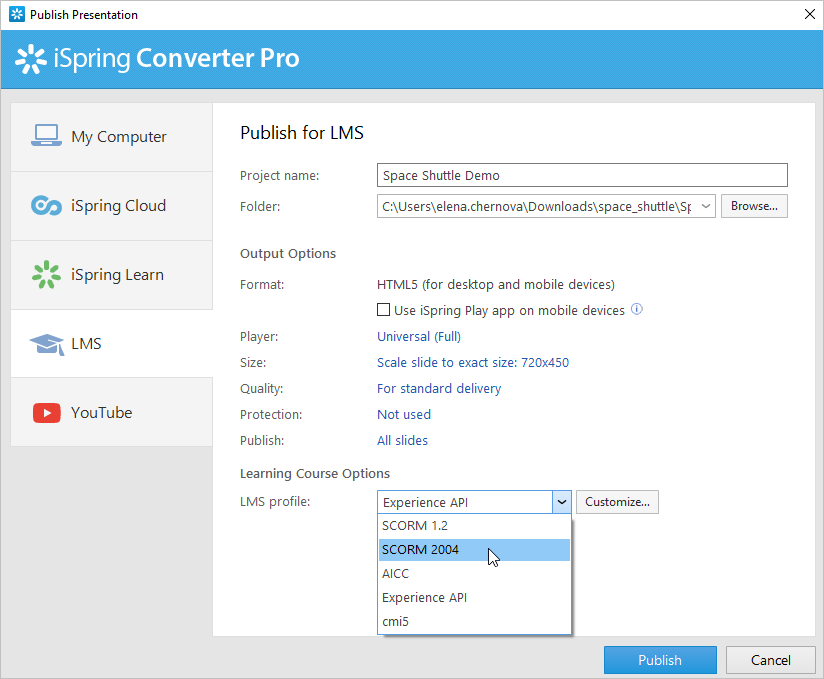Screen dimensions: 824x679
Task: Switch to the iSpring Learn tab
Action: [x=111, y=275]
